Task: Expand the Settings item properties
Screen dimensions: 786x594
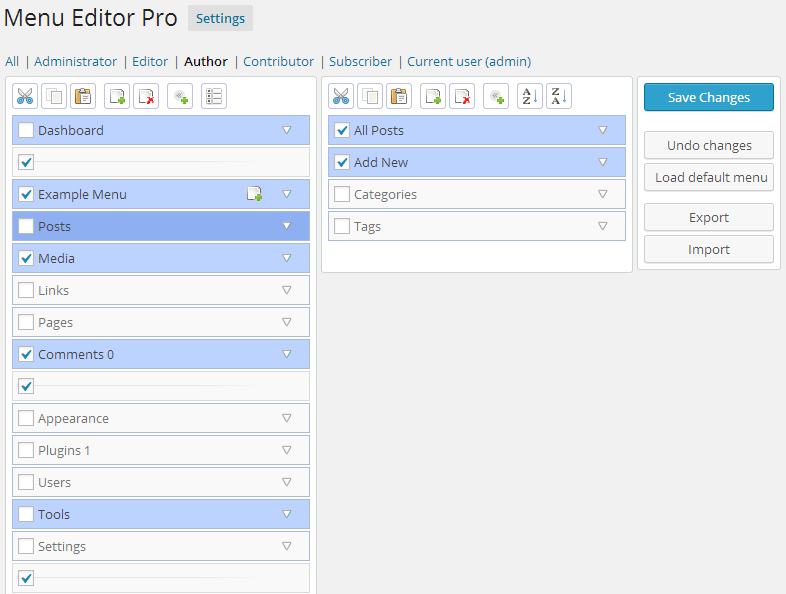Action: click(287, 546)
